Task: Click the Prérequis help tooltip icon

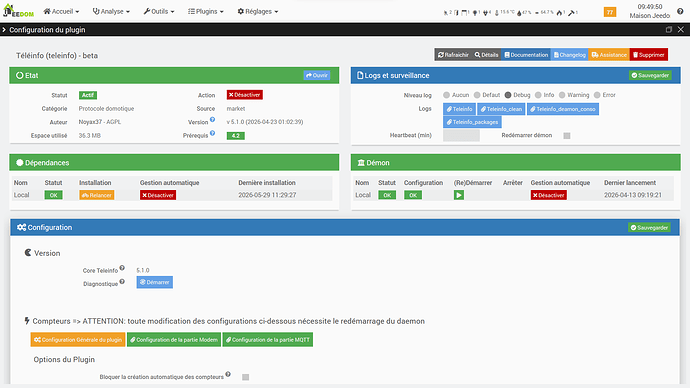Action: 213,133
